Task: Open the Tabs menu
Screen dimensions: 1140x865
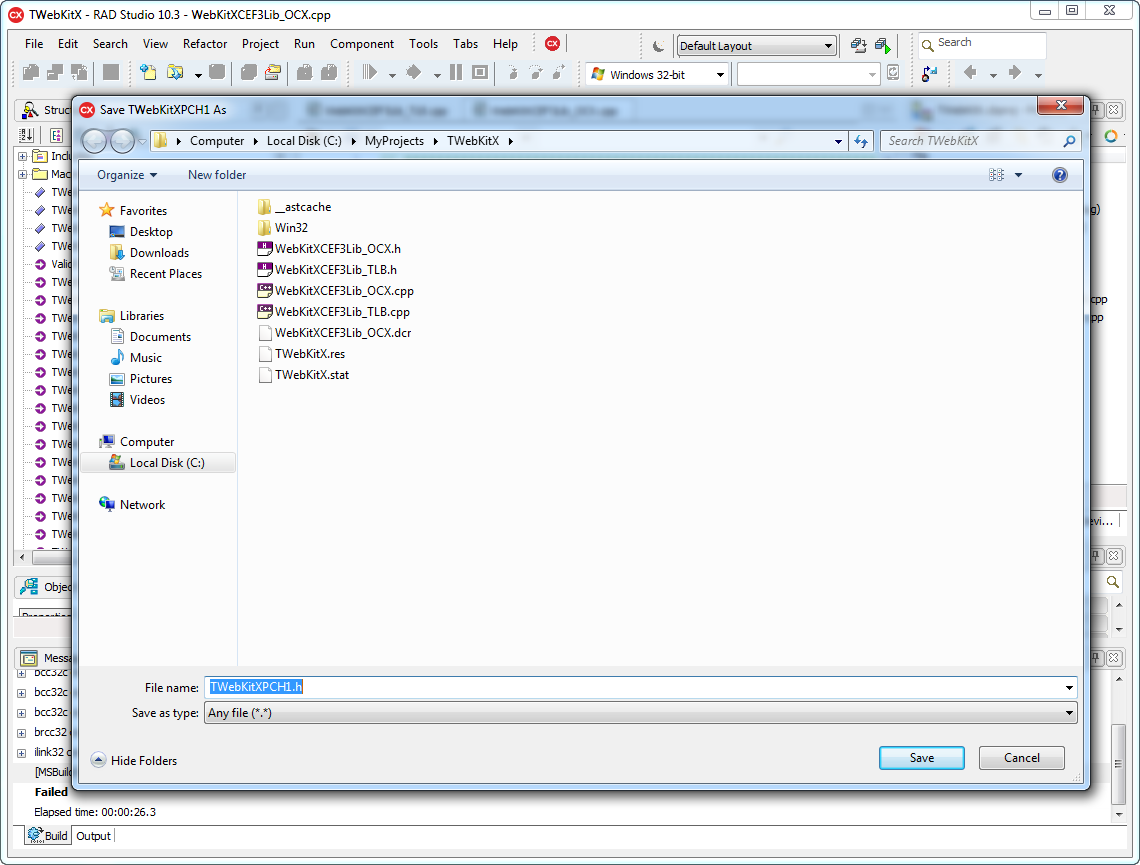Action: pos(465,44)
